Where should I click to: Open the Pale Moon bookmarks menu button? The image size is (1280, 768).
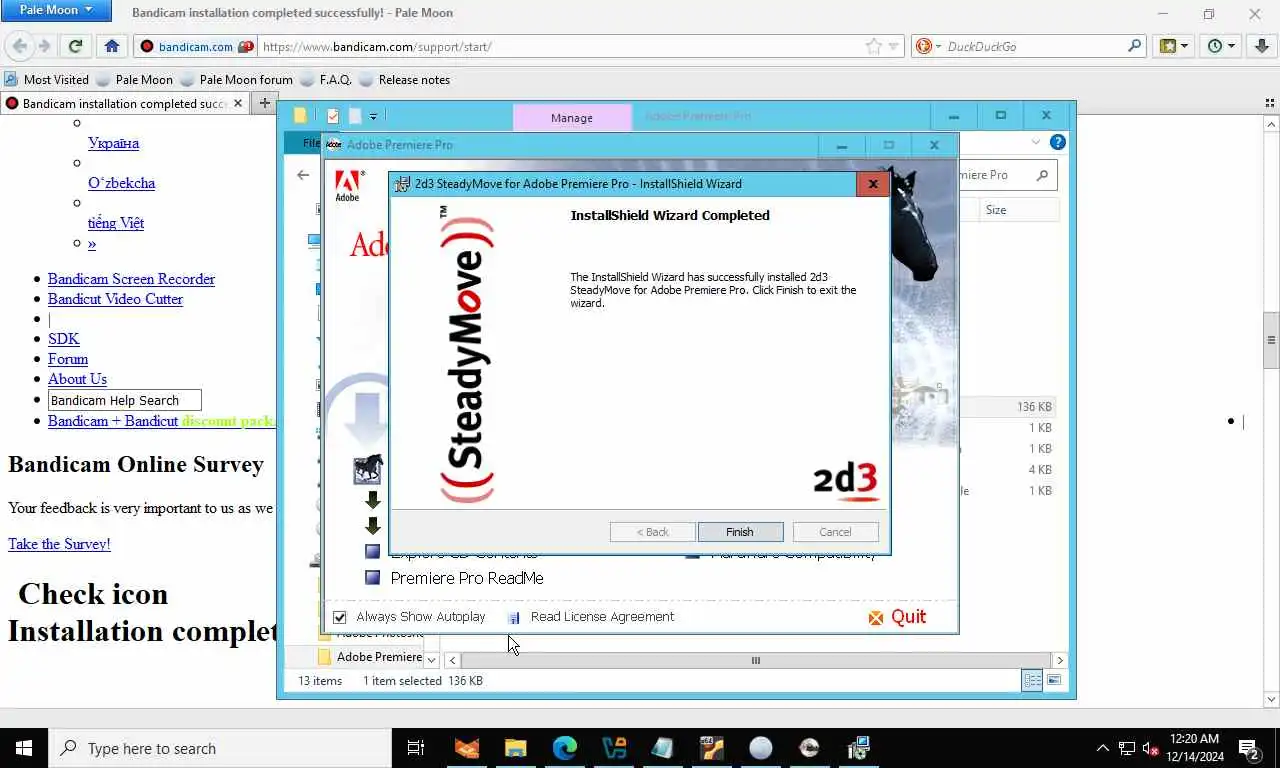[1174, 46]
